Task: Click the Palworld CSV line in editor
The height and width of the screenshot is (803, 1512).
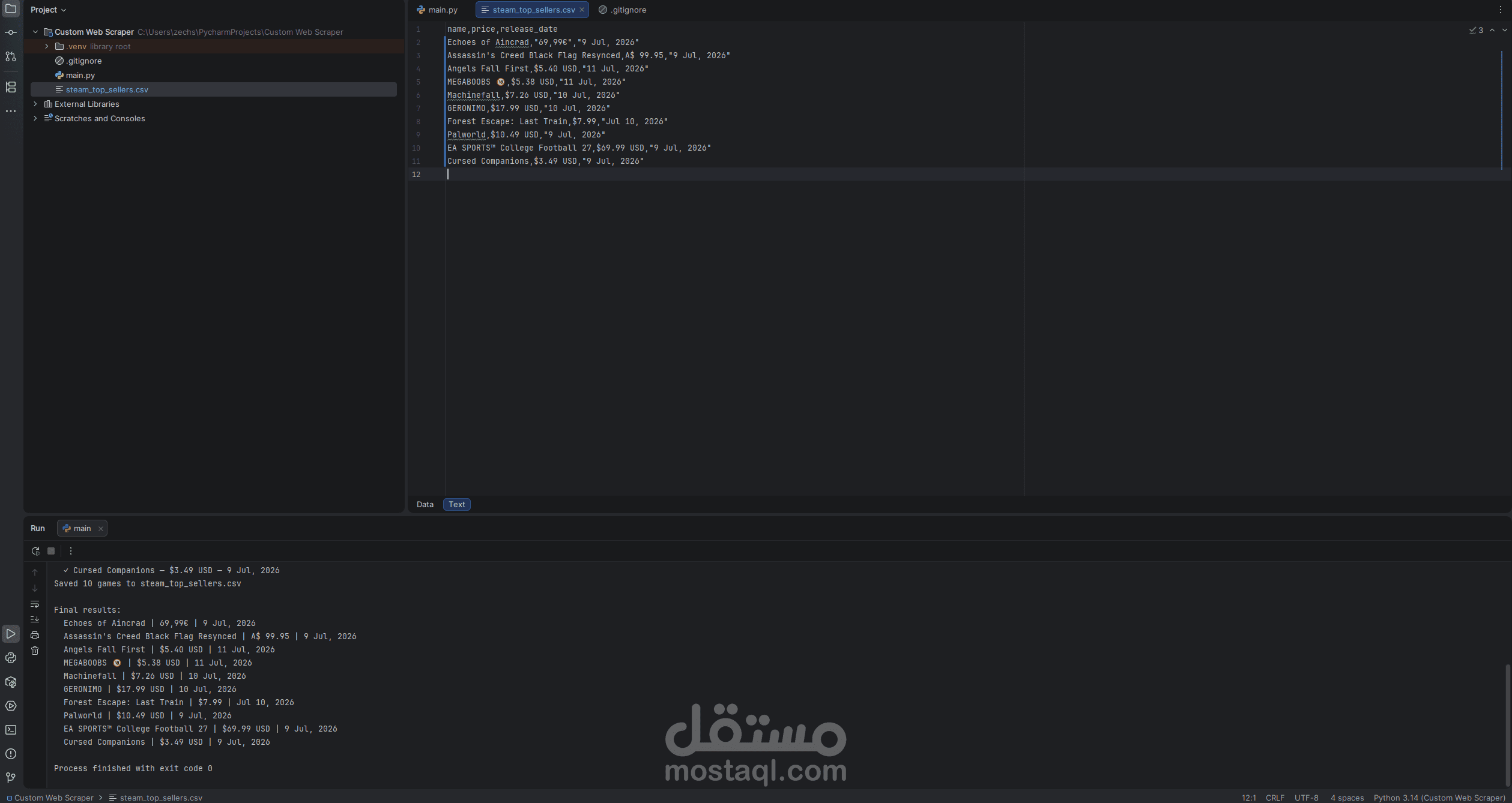Action: pyautogui.click(x=526, y=134)
